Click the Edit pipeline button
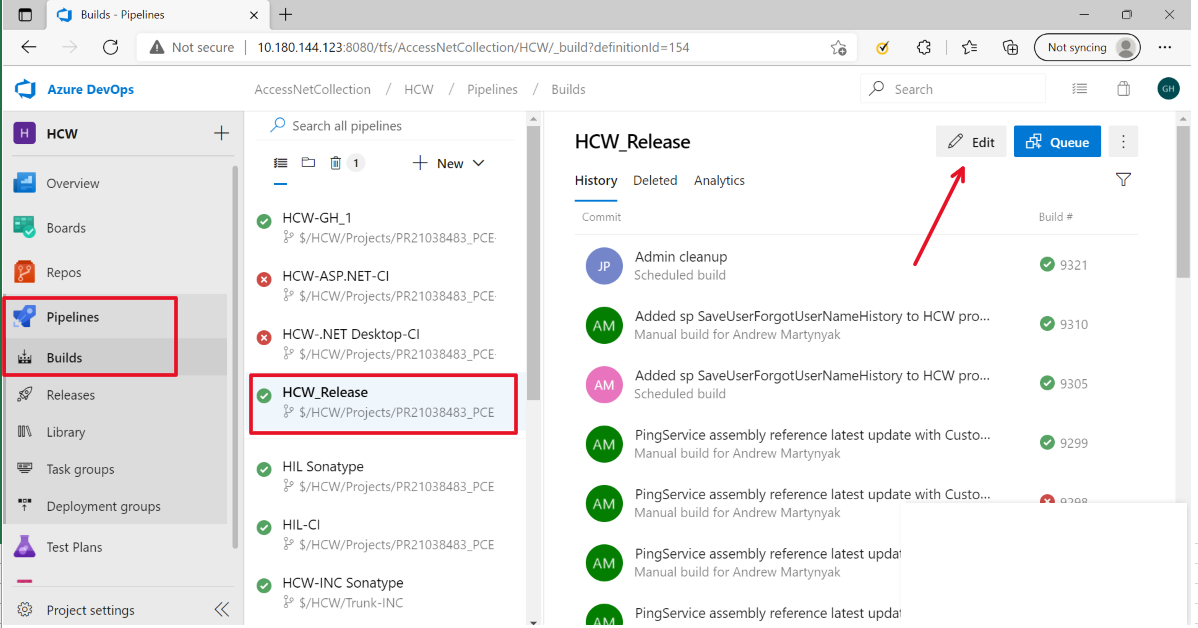The image size is (1198, 628). pyautogui.click(x=971, y=142)
